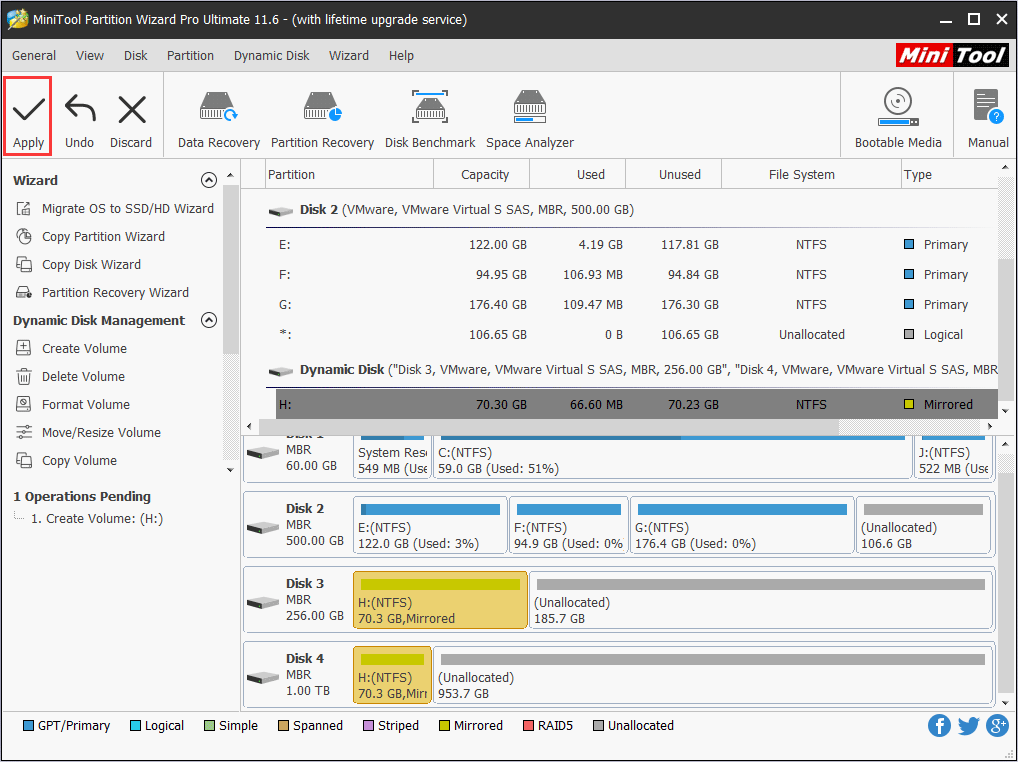The width and height of the screenshot is (1018, 762).
Task: Click the Twitter icon in the status bar
Action: point(968,725)
